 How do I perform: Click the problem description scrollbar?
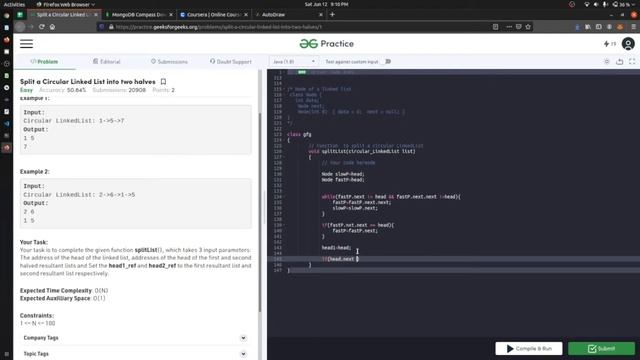click(x=260, y=212)
